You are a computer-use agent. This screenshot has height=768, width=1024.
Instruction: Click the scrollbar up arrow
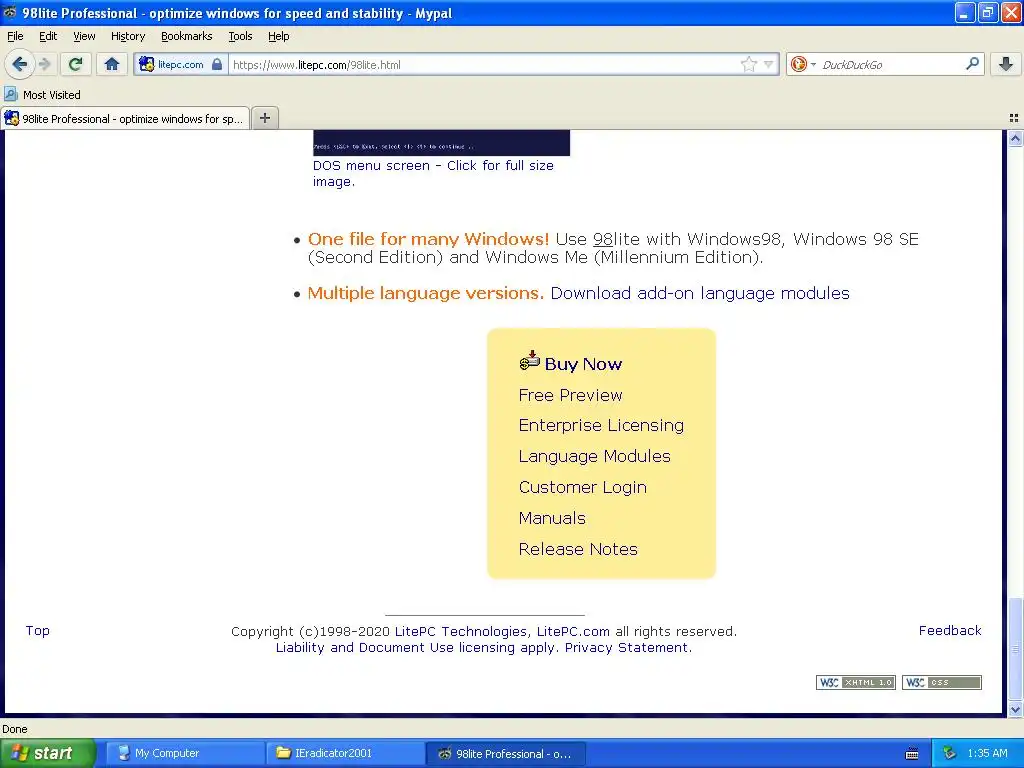pyautogui.click(x=1015, y=138)
